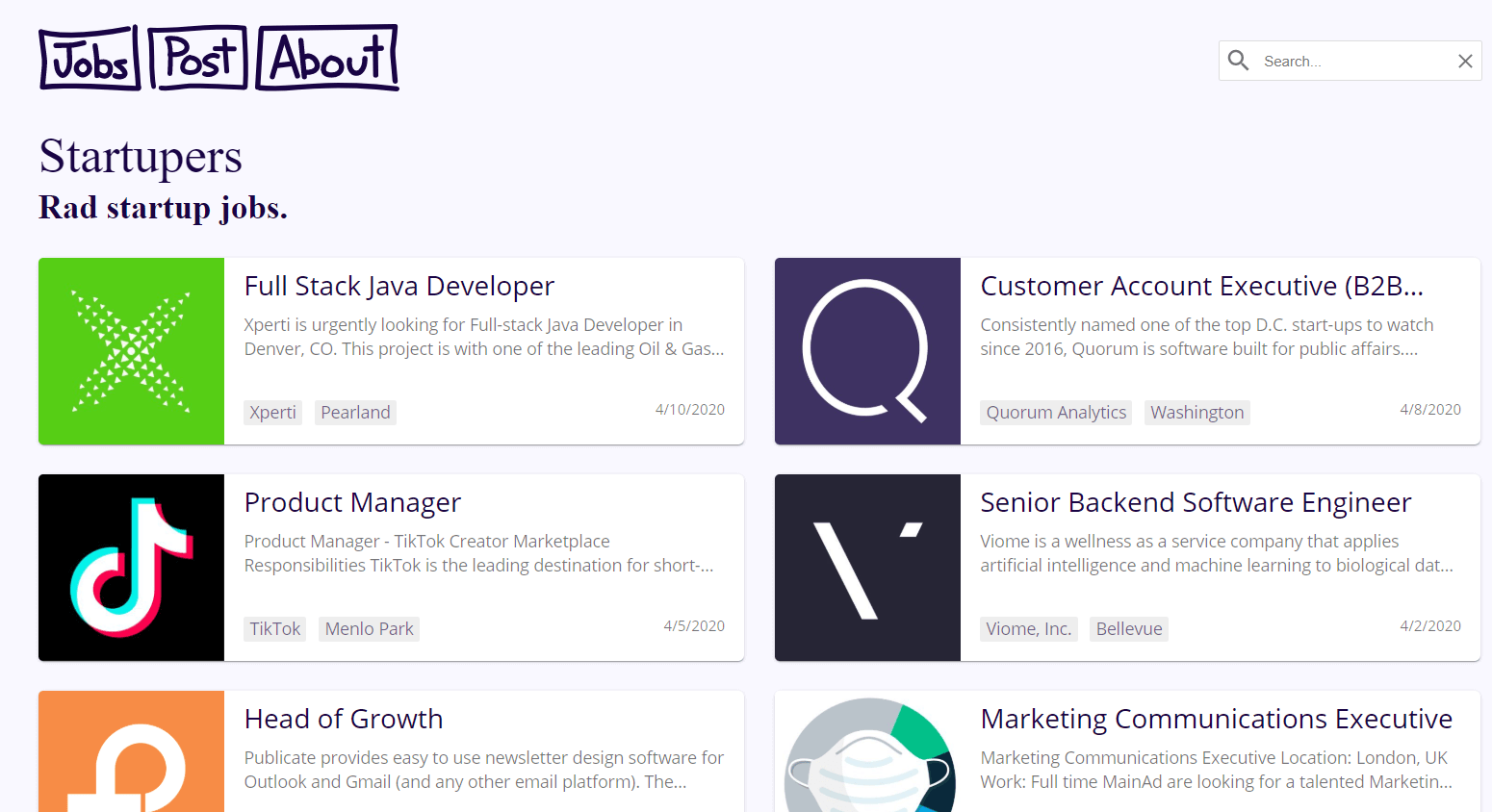The width and height of the screenshot is (1492, 812).
Task: Click the Xperti job description text
Action: (x=484, y=337)
